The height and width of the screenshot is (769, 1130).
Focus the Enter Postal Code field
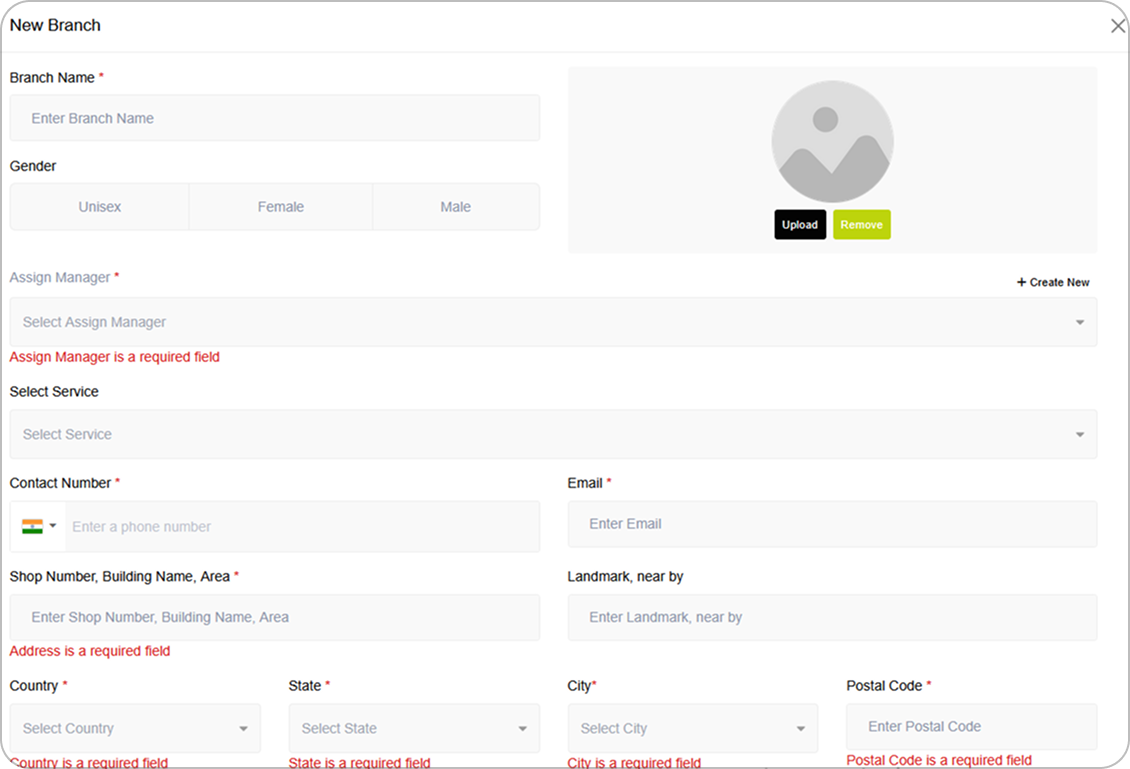[x=971, y=726]
